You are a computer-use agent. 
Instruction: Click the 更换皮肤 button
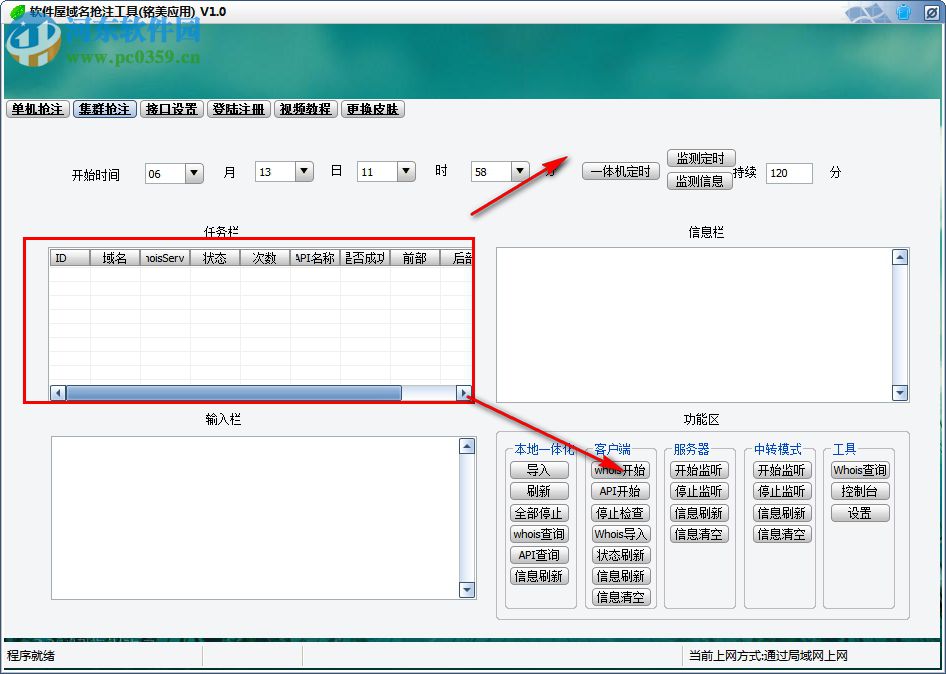(x=371, y=109)
